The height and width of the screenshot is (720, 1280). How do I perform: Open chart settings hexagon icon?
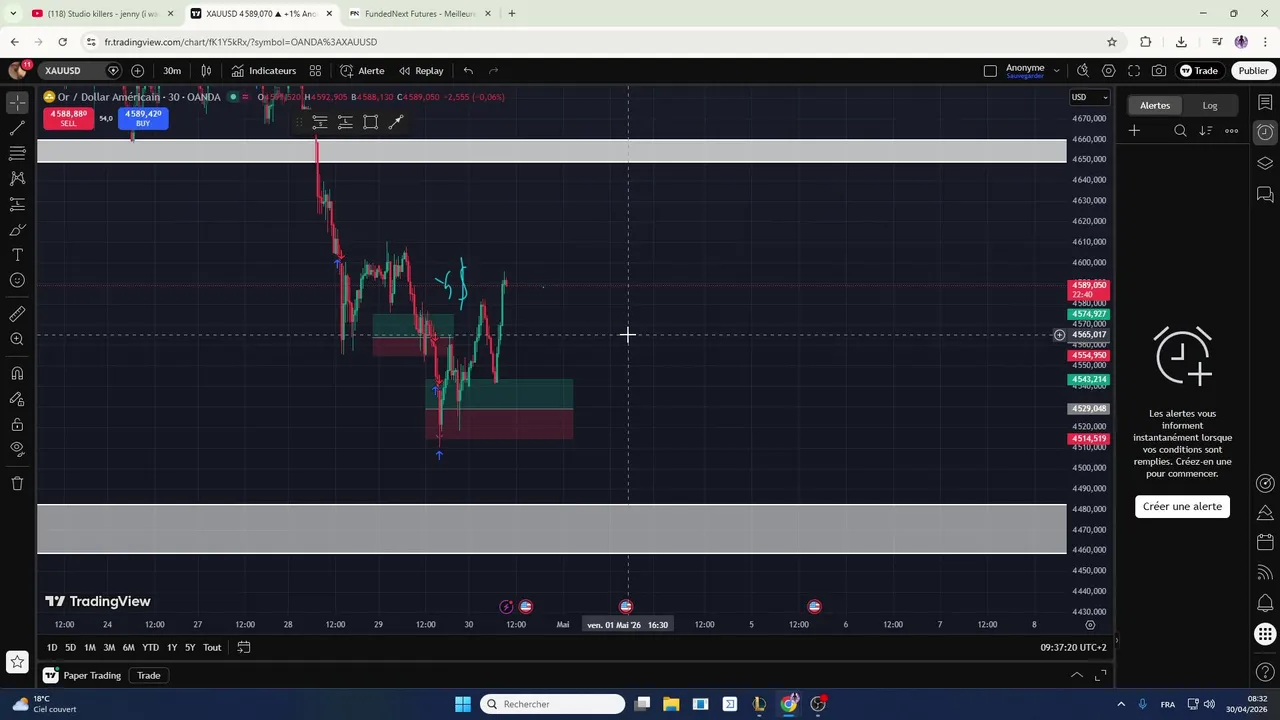[1108, 71]
